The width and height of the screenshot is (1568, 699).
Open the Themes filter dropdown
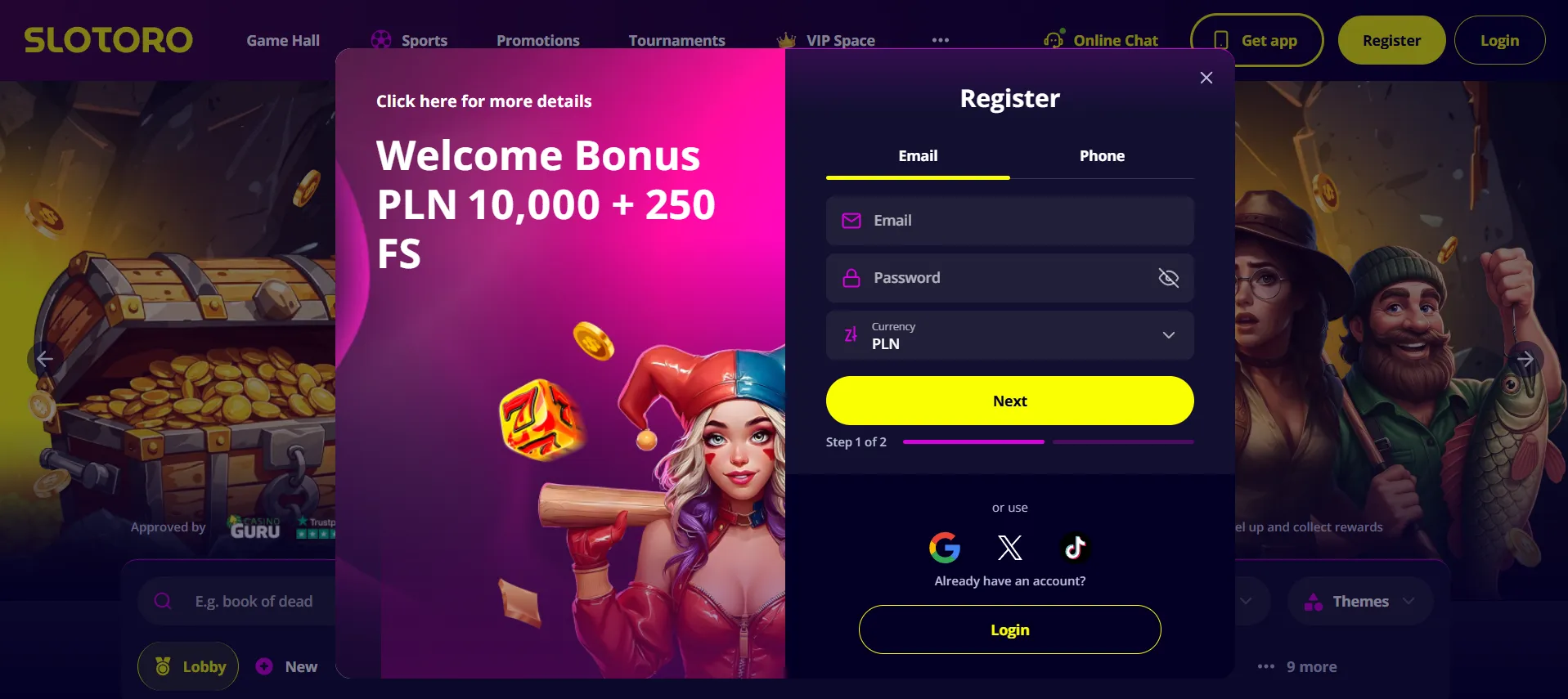pyautogui.click(x=1359, y=601)
